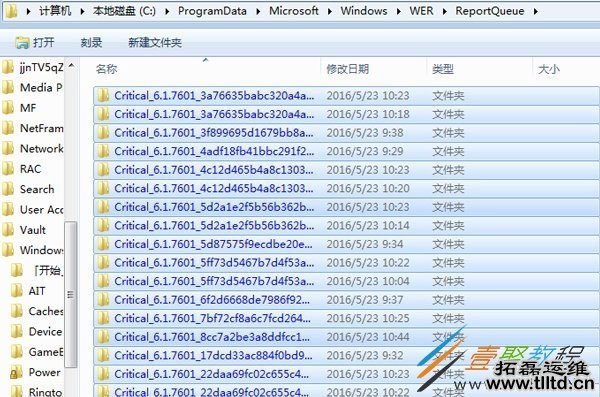600x397 pixels.
Task: Click the 新建文件夹 toolbar button
Action: tap(155, 42)
